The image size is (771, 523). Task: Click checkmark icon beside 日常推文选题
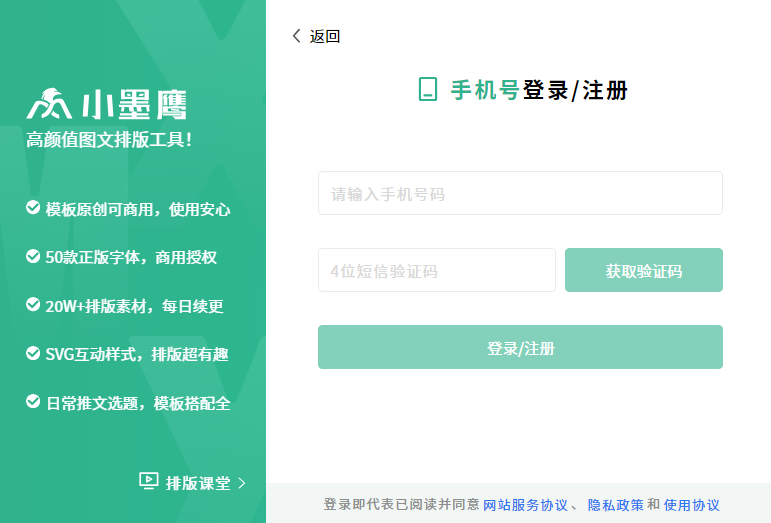coord(33,402)
